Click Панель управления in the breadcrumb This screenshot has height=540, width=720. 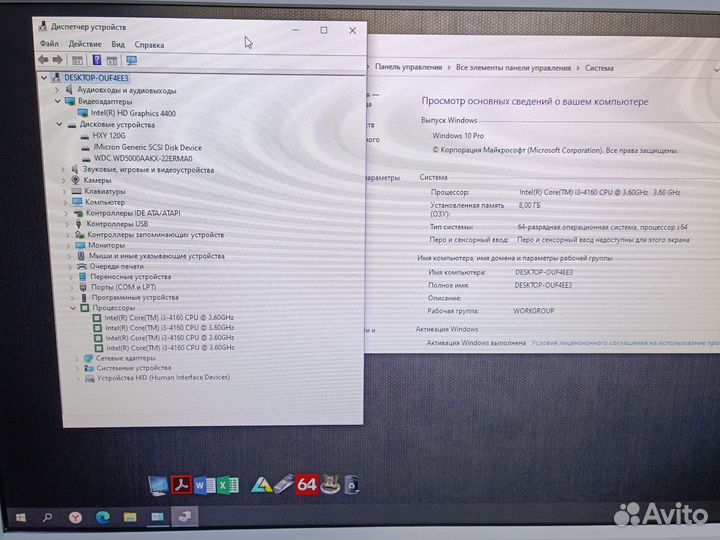[x=410, y=68]
